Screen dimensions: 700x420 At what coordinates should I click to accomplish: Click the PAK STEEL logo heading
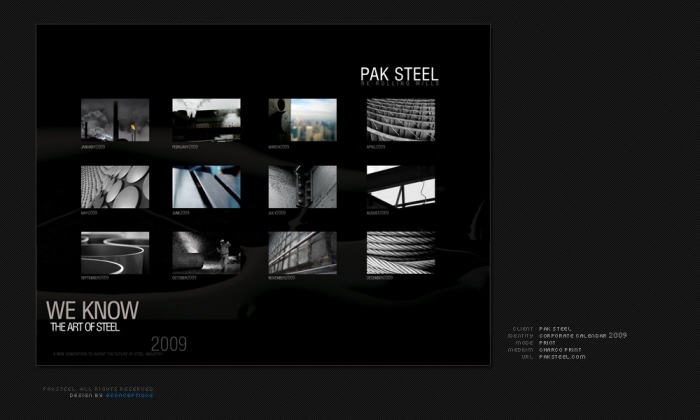point(400,74)
